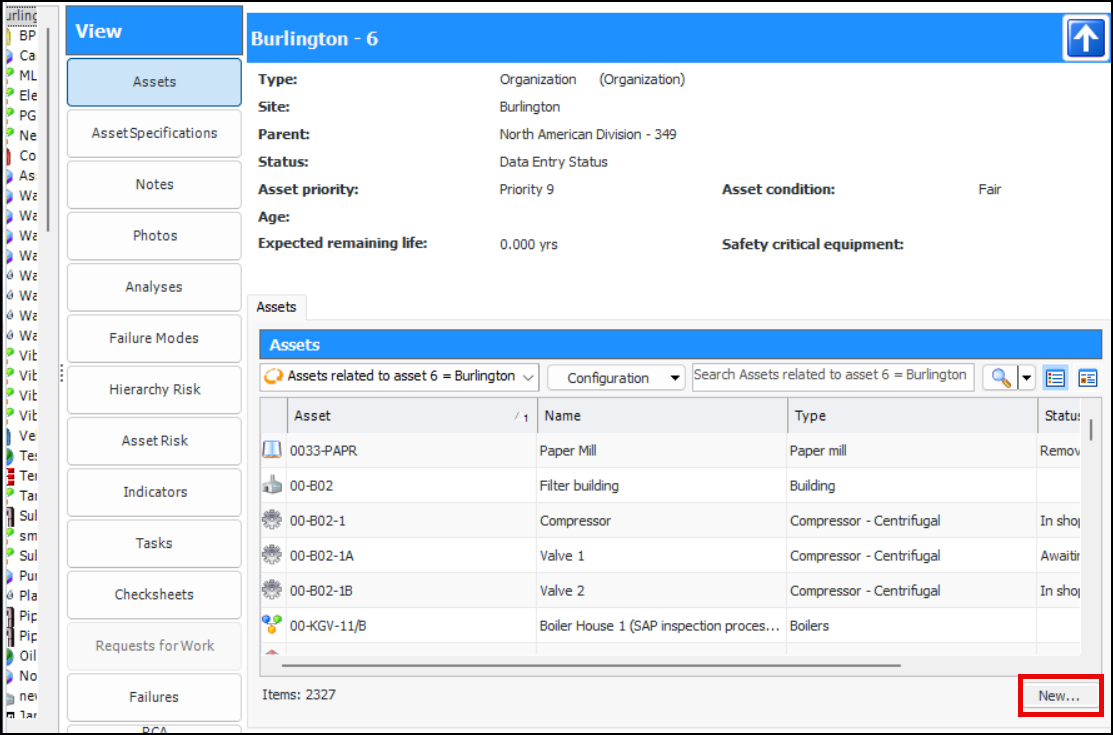Select the Assets tab above grid
This screenshot has width=1113, height=735.
coord(277,307)
